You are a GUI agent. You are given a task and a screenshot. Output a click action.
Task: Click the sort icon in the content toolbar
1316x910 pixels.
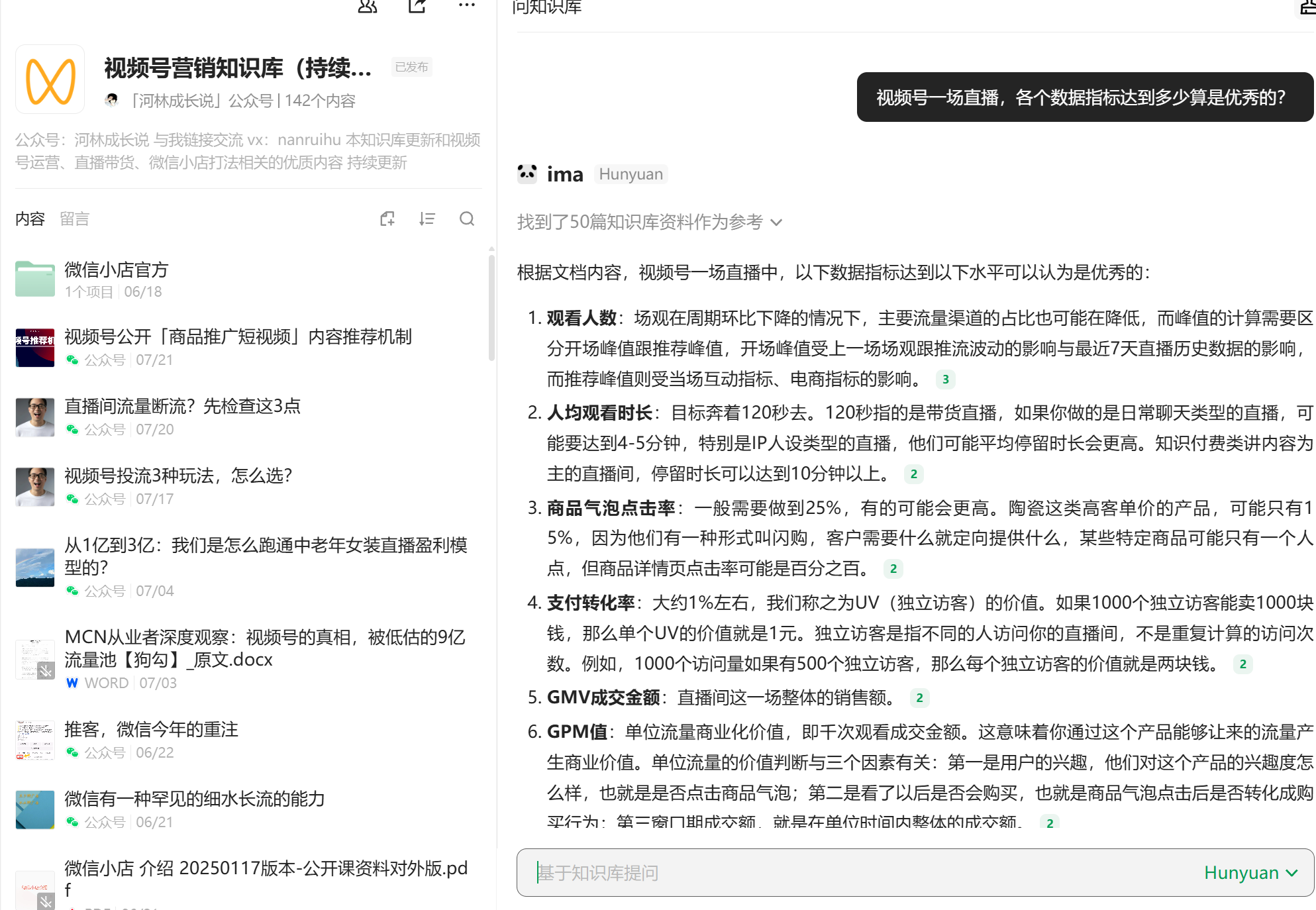pos(427,219)
